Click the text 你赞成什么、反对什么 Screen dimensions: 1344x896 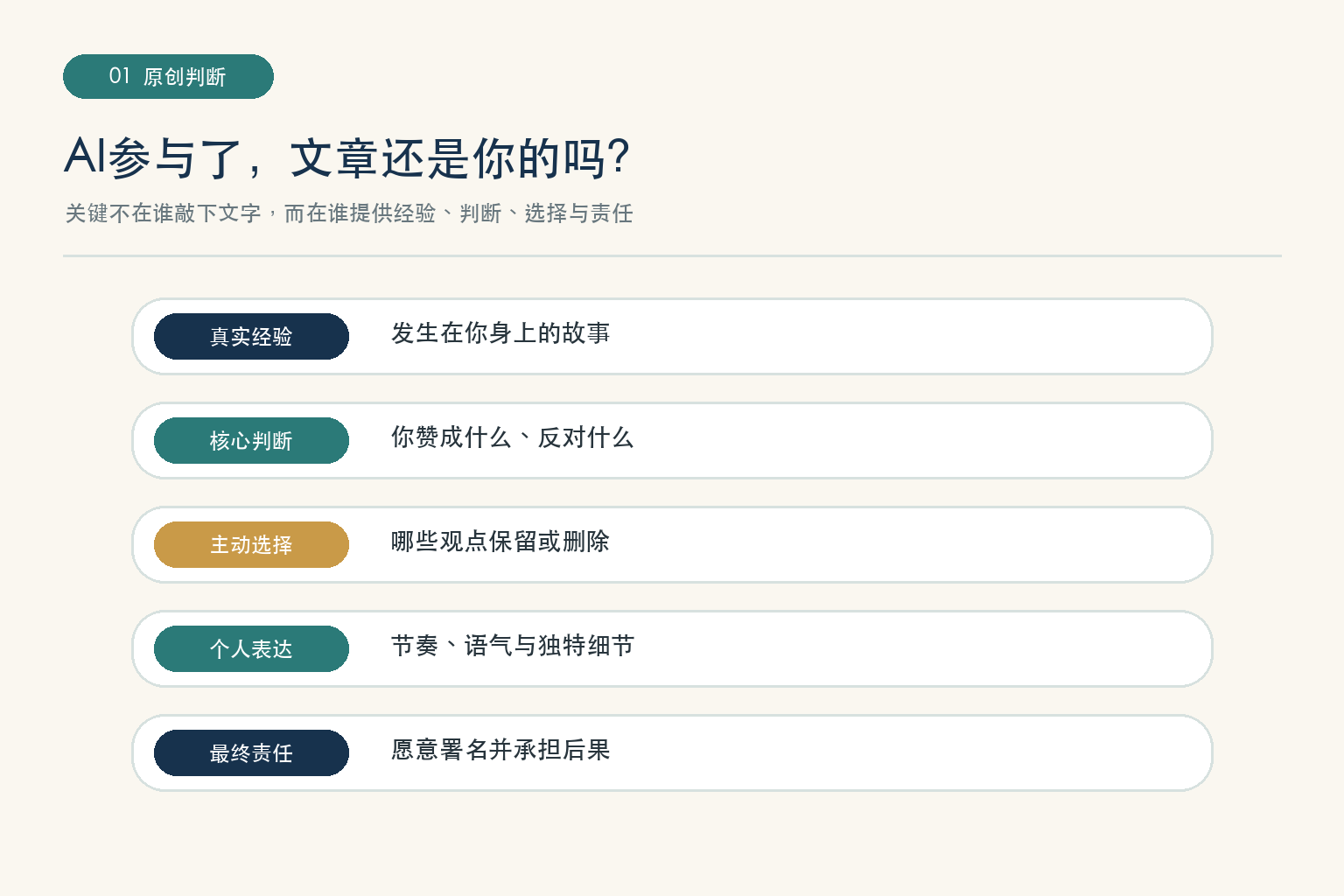[x=512, y=437]
